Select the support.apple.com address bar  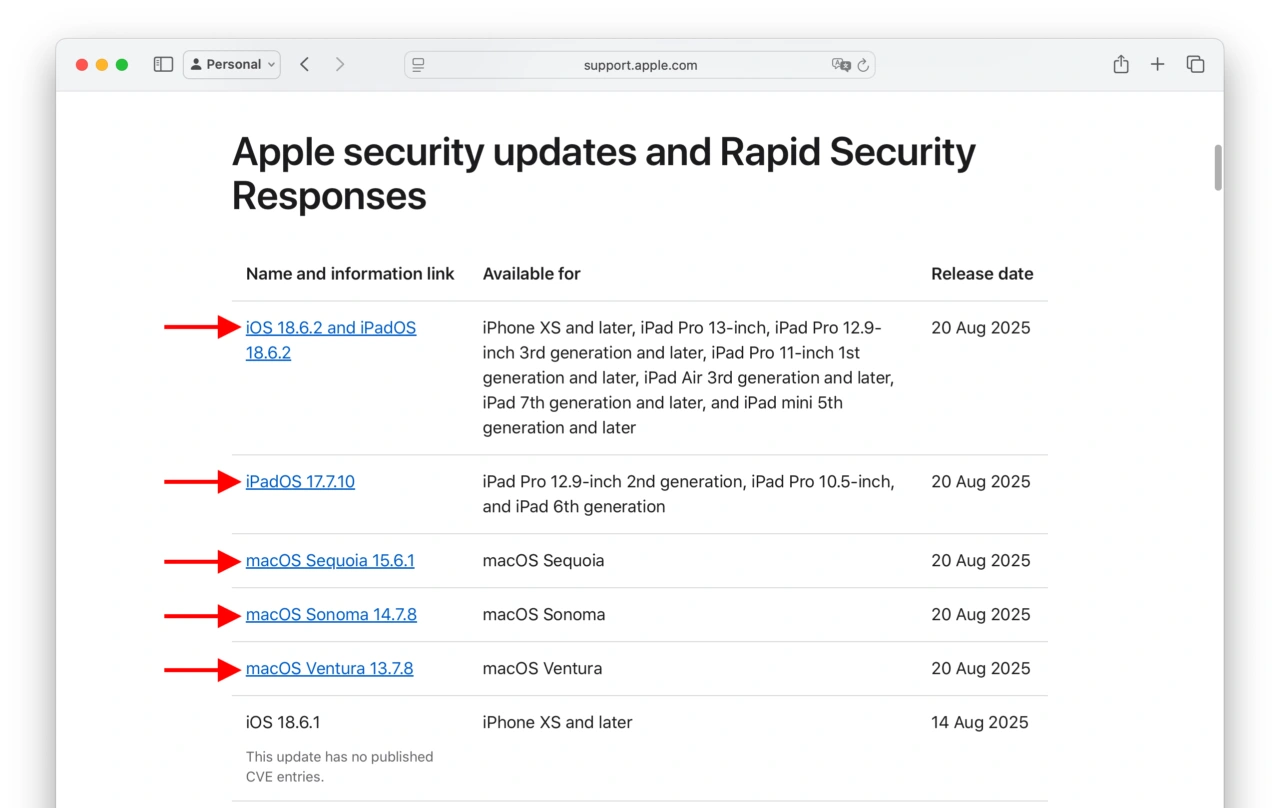640,64
